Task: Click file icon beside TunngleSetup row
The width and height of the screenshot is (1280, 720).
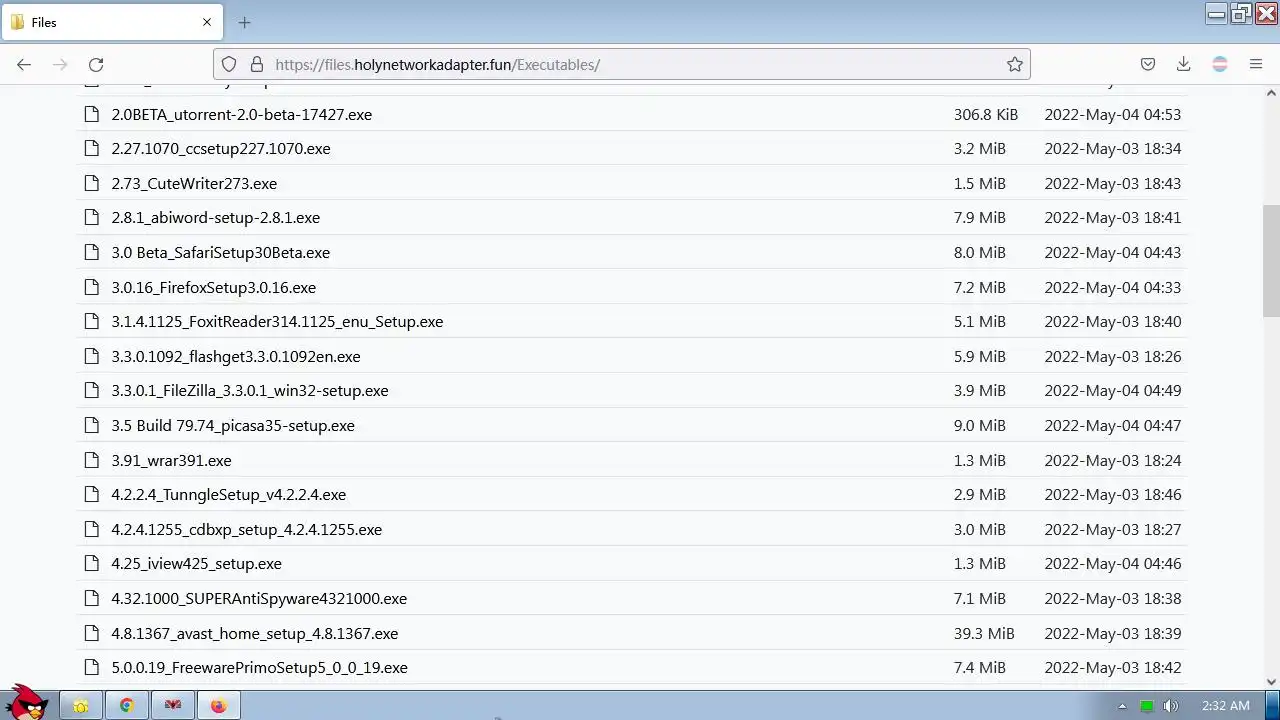Action: tap(92, 494)
